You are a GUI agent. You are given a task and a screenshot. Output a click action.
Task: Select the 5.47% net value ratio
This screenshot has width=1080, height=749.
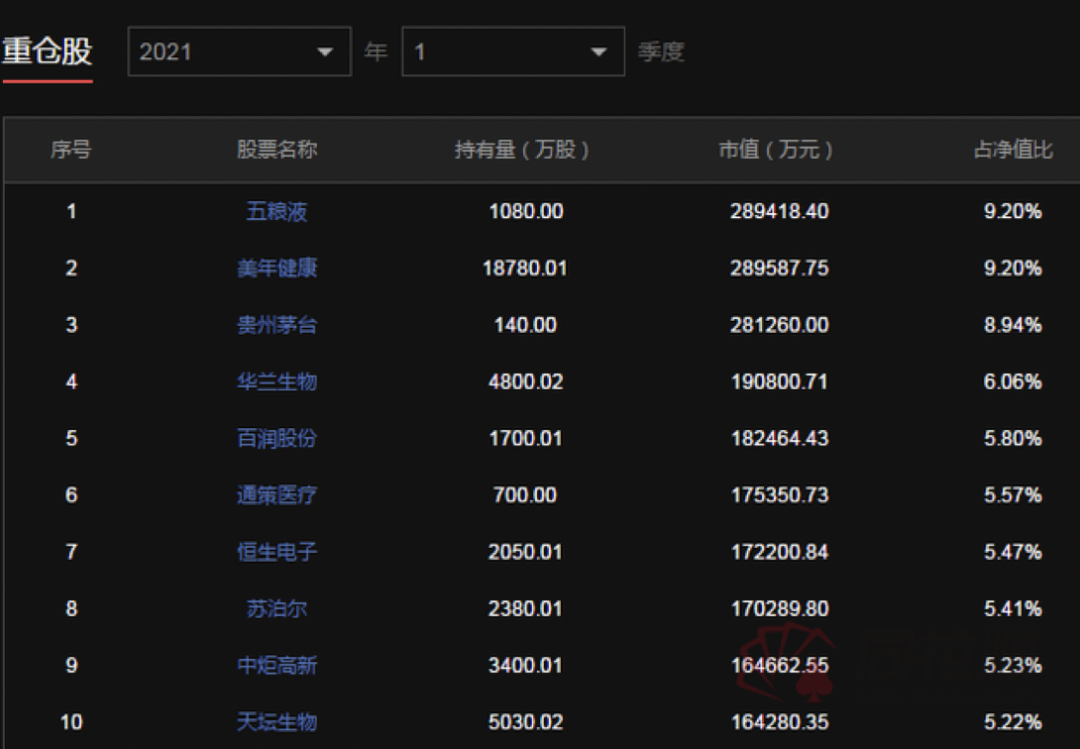1012,552
